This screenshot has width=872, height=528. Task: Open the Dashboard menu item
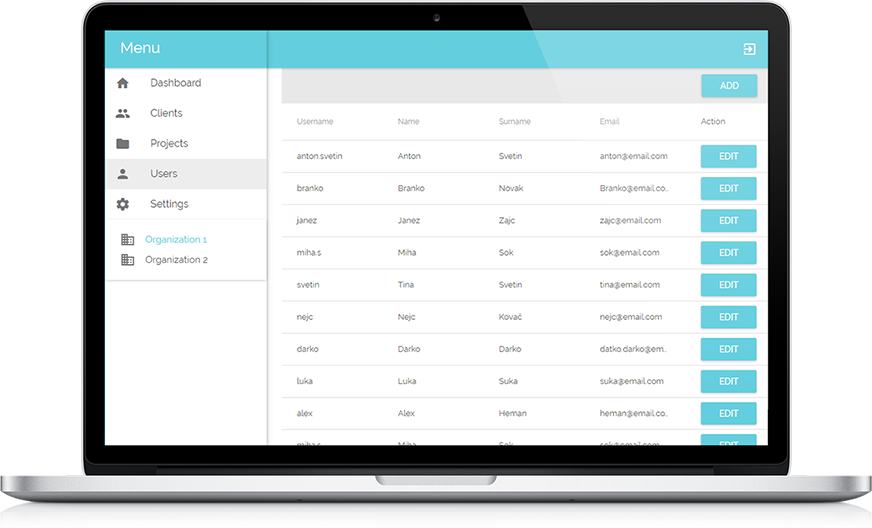(x=175, y=83)
